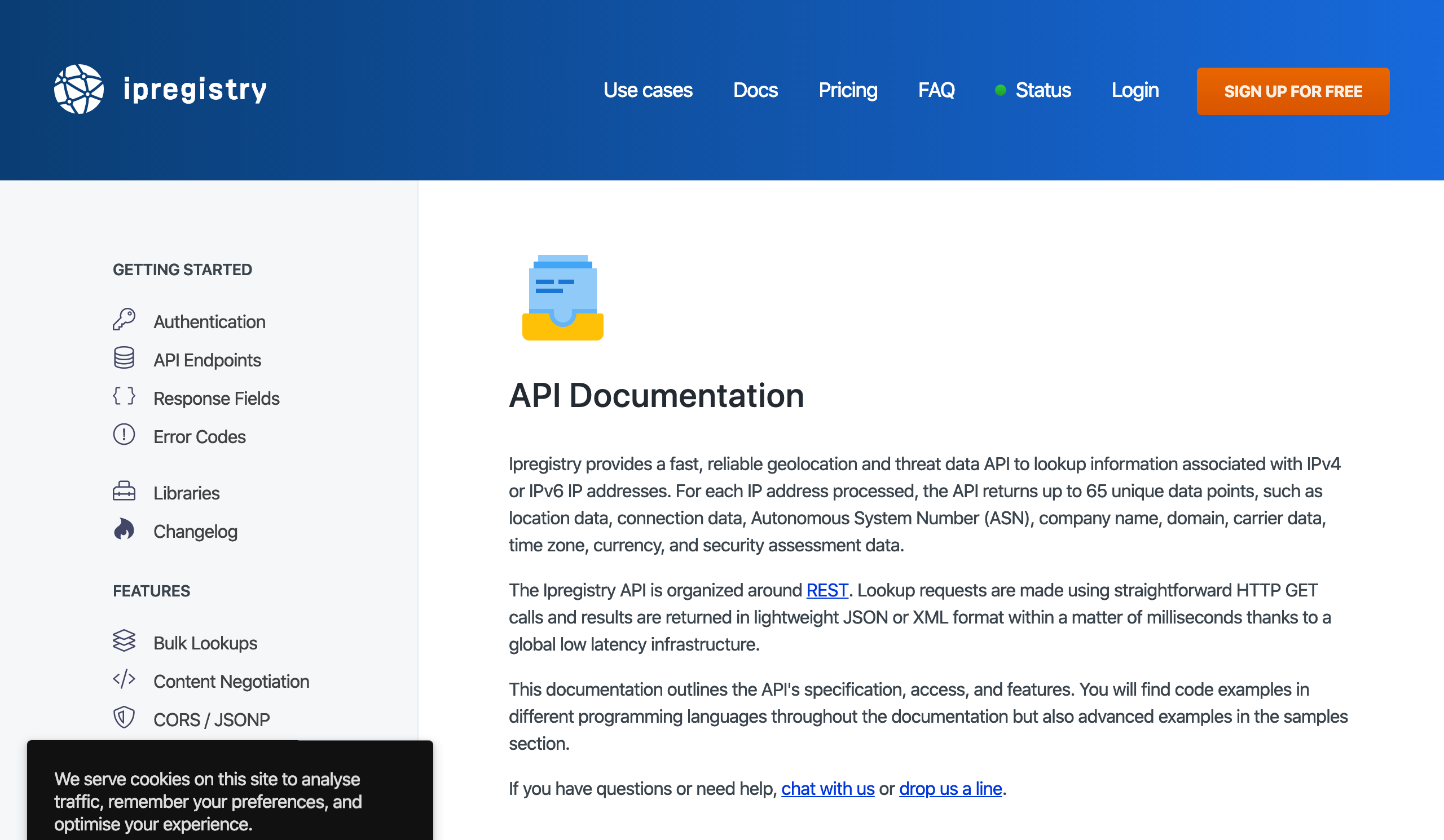The height and width of the screenshot is (840, 1444).
Task: Click the Libraries toolbox icon
Action: (x=124, y=490)
